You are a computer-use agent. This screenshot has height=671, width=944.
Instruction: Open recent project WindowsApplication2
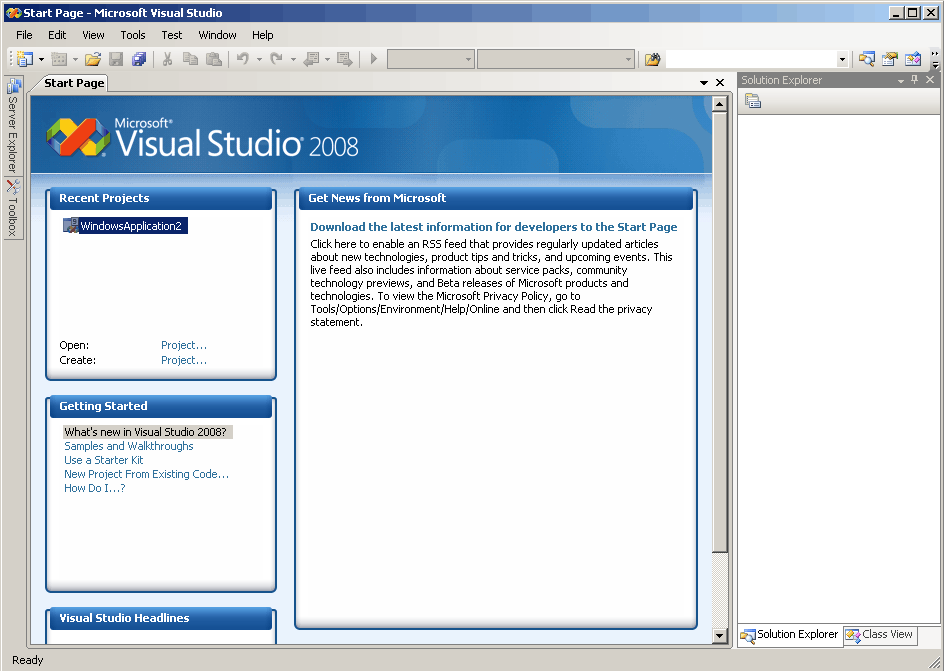coord(125,226)
